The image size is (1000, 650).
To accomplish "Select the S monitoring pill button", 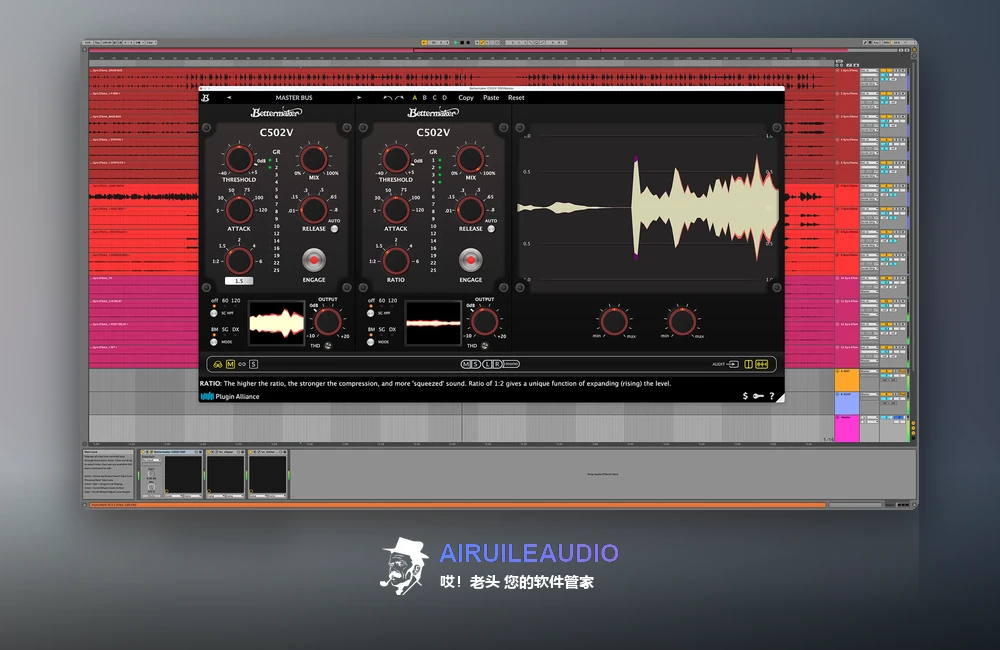I will (x=476, y=364).
